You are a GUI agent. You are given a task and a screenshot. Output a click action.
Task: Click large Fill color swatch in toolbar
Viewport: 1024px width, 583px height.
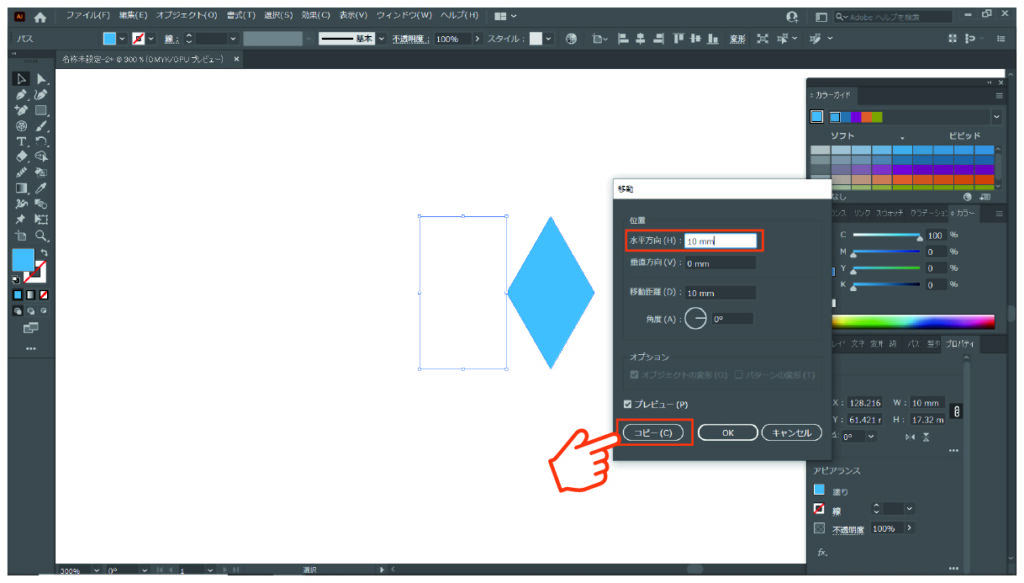click(23, 260)
